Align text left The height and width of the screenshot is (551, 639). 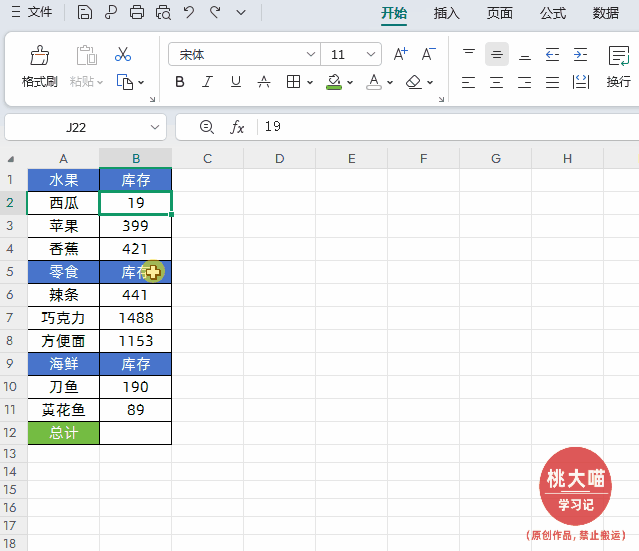point(469,82)
